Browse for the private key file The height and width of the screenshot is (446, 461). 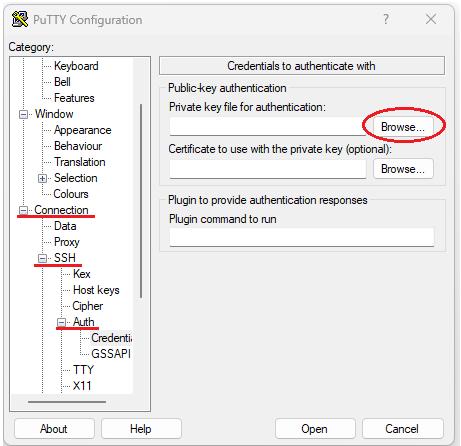pos(403,127)
